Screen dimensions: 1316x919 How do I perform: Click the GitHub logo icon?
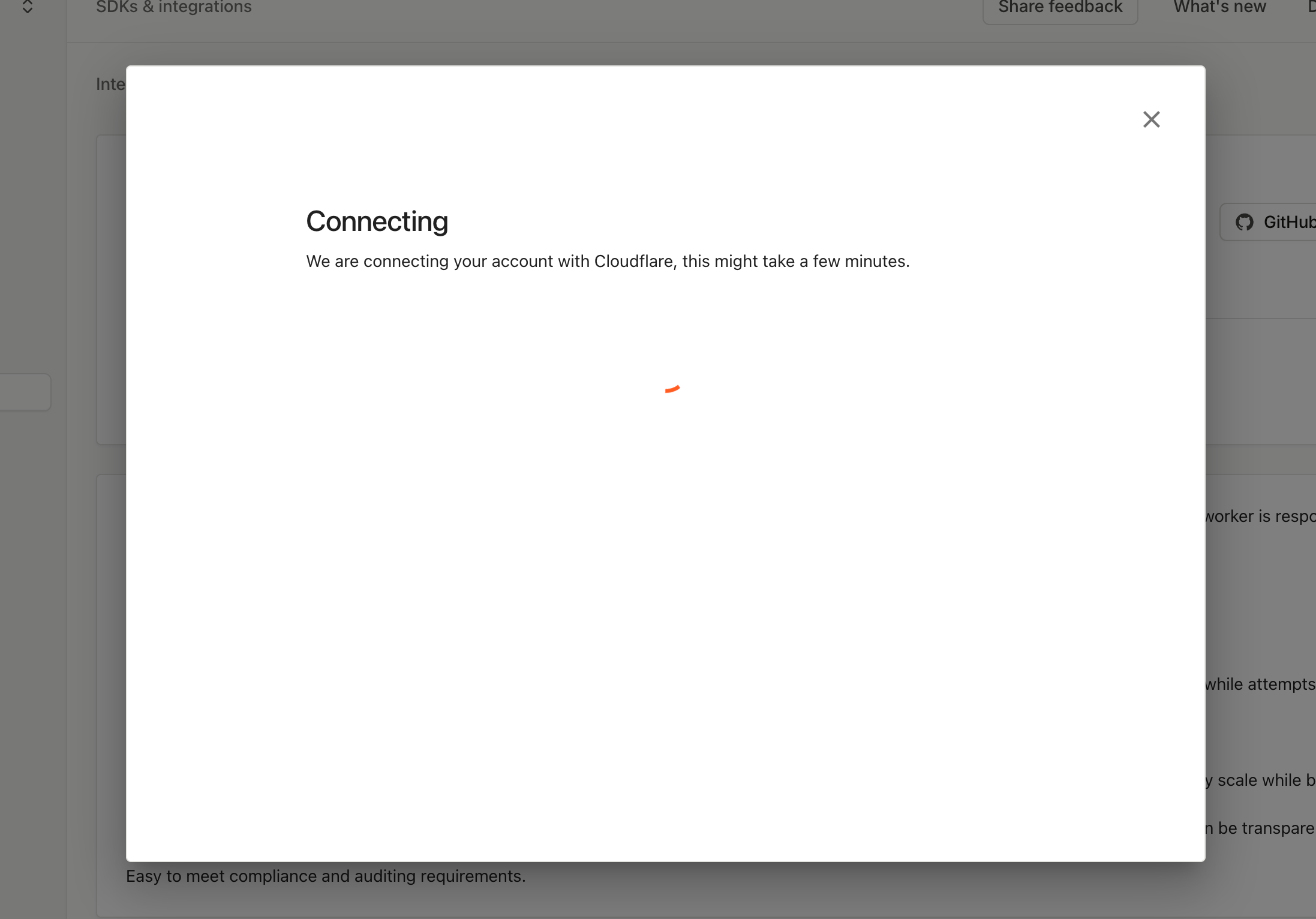(1246, 222)
